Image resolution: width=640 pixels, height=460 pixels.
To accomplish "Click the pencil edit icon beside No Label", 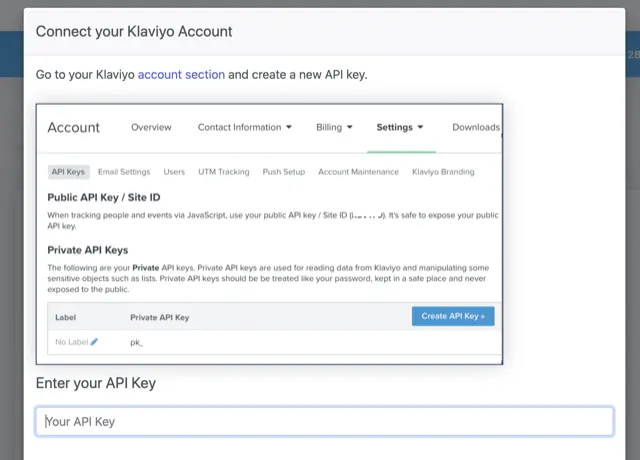I will pyautogui.click(x=94, y=342).
